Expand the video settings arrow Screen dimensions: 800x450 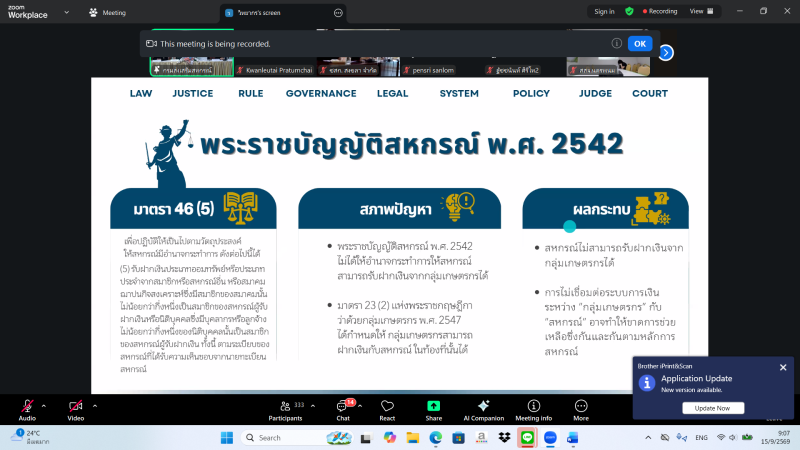[95, 406]
